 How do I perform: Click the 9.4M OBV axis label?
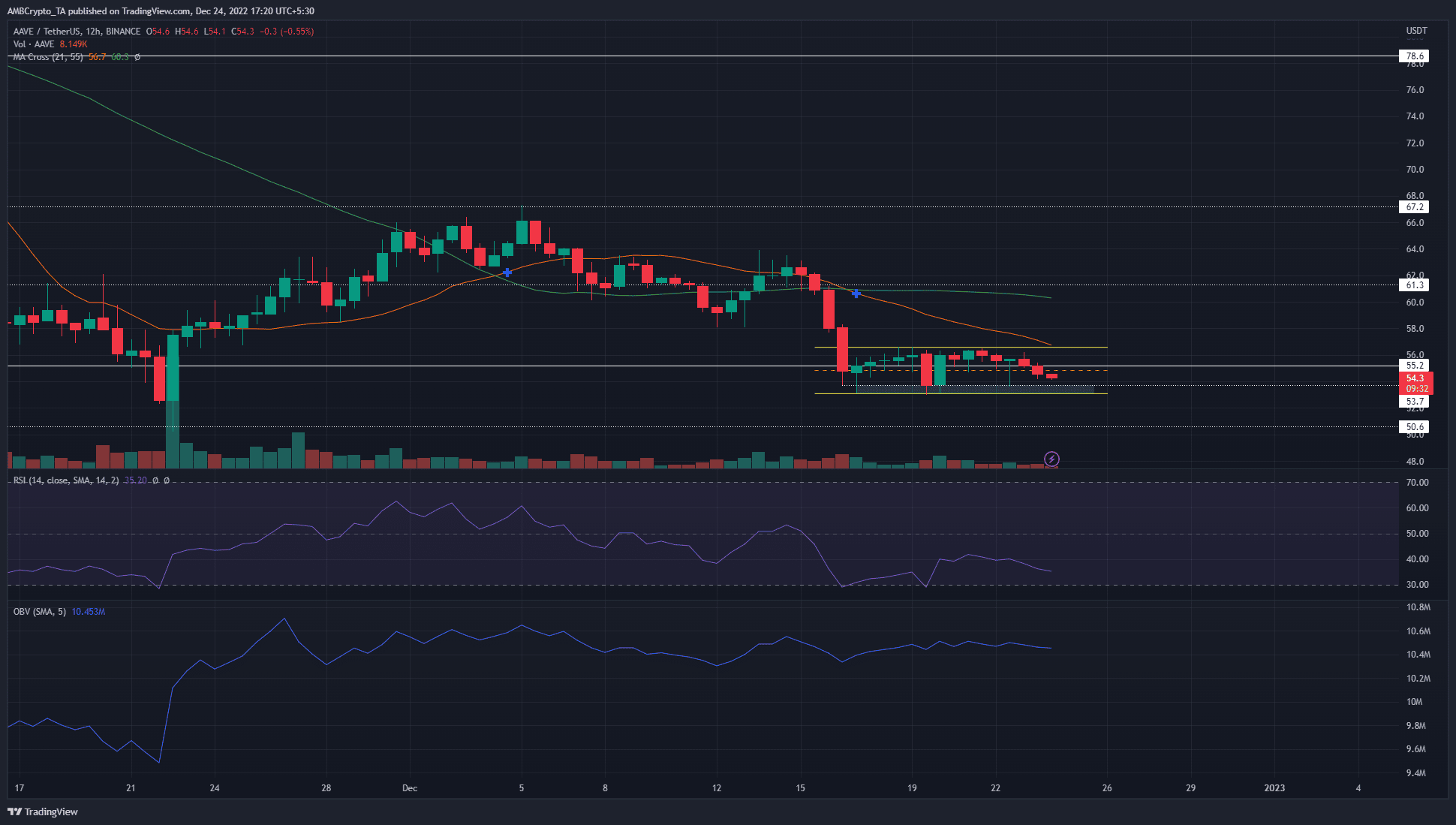tap(1415, 773)
